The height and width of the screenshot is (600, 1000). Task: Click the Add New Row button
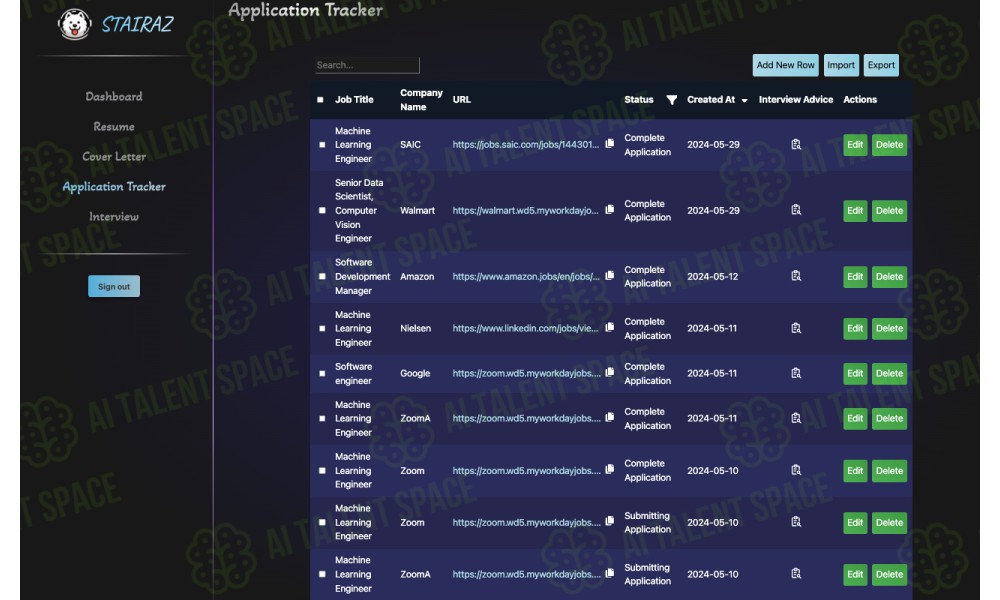pos(785,65)
